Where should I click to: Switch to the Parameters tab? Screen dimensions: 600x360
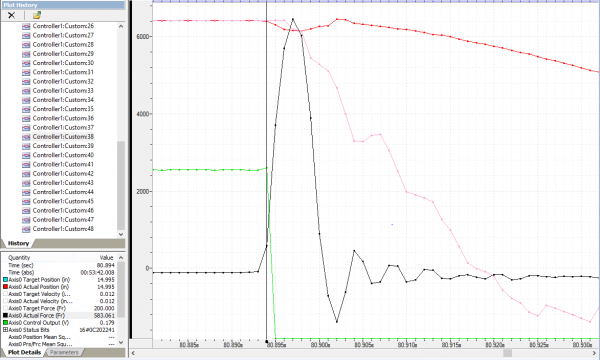[64, 352]
